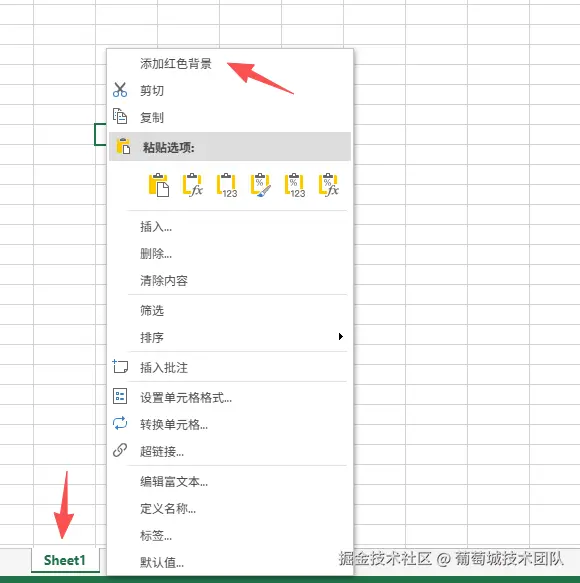580x583 pixels.
Task: Open 编辑富文本... entry
Action: pyautogui.click(x=230, y=481)
